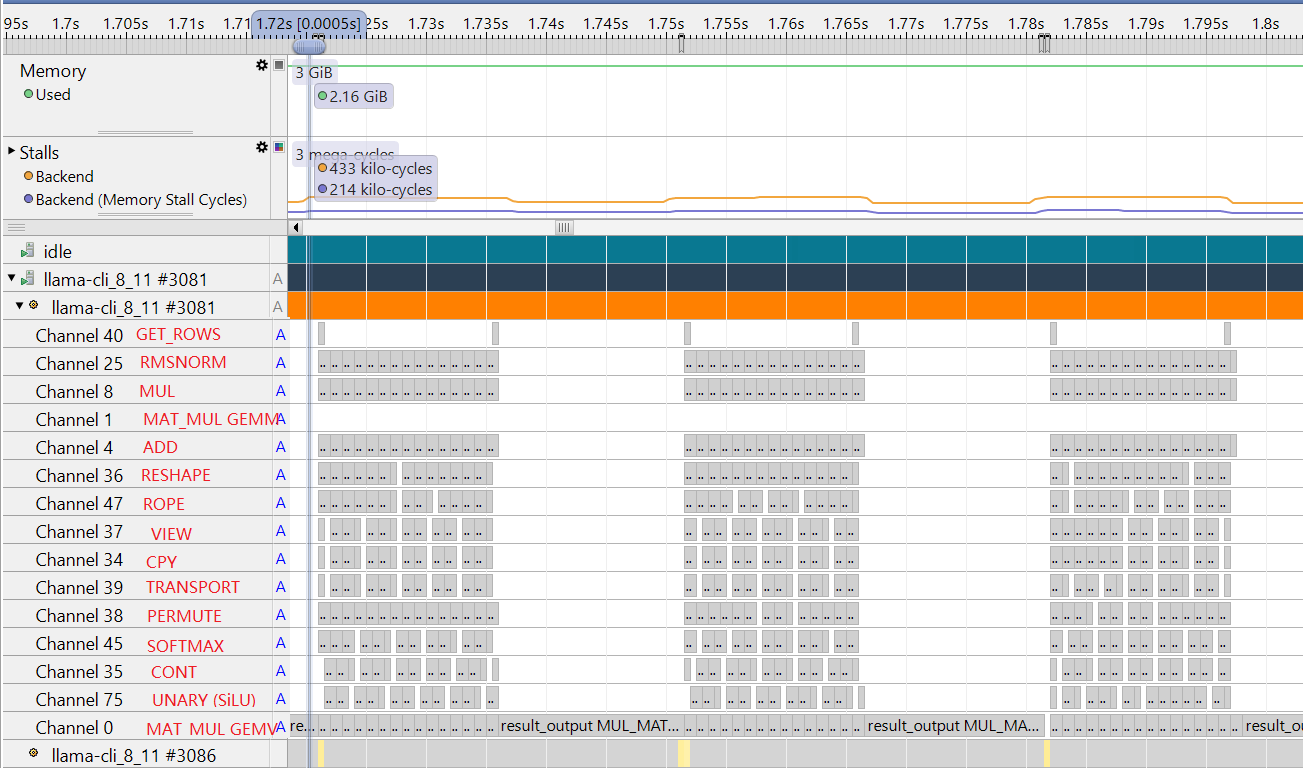
Task: Open Stalls chart settings gear
Action: pos(262,147)
